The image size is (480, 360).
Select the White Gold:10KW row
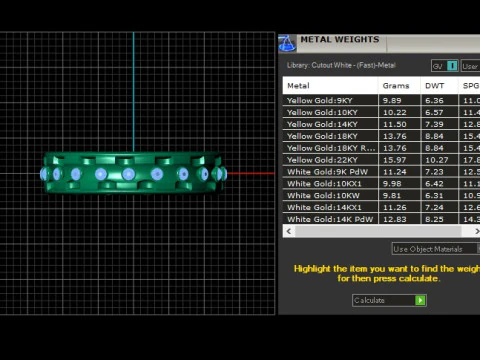[381, 196]
